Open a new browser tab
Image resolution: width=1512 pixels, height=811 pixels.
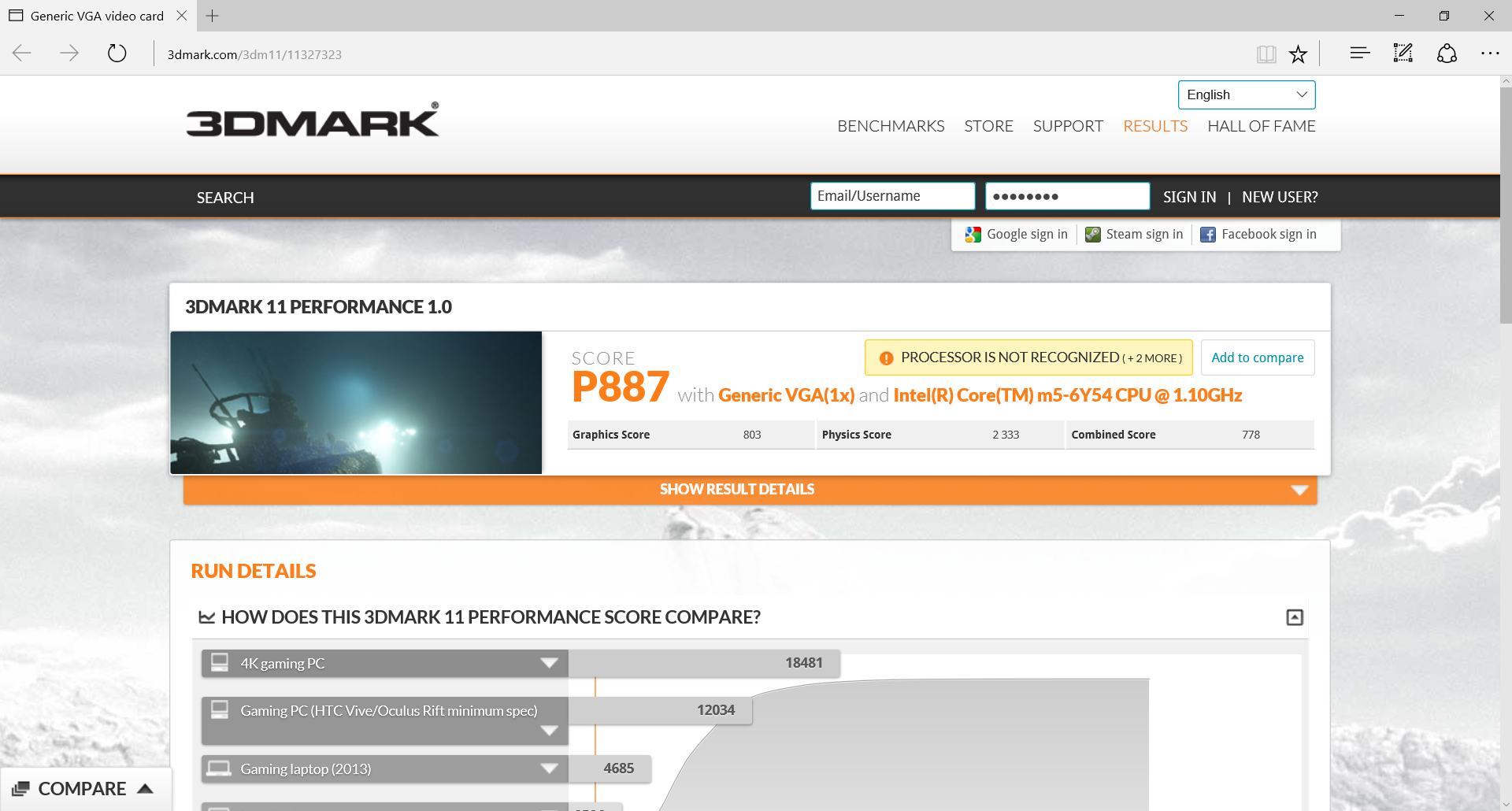click(x=212, y=16)
